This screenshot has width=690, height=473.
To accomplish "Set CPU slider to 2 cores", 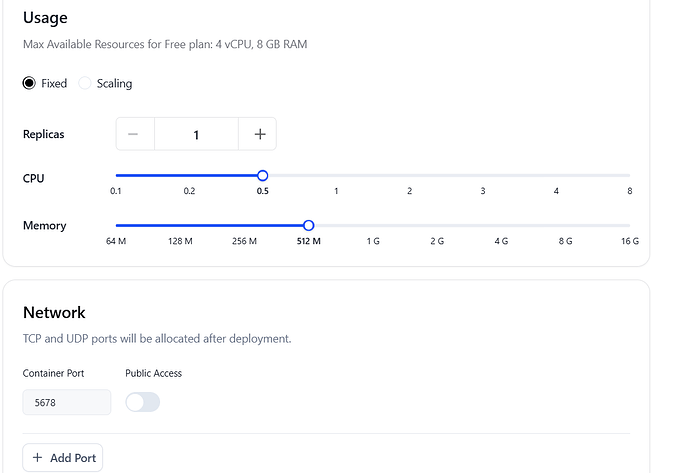I will point(410,176).
